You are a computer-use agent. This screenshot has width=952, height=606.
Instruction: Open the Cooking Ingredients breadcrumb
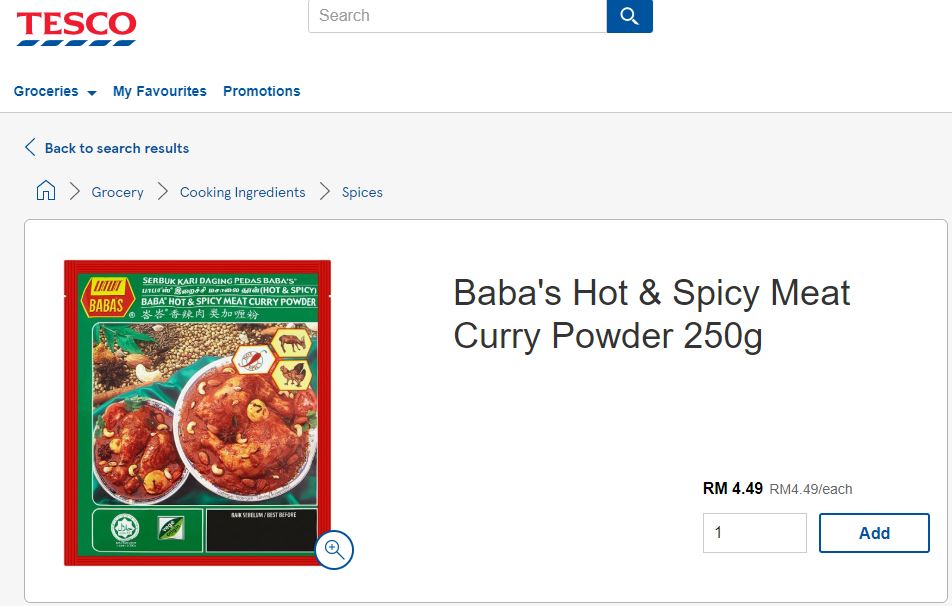click(242, 192)
